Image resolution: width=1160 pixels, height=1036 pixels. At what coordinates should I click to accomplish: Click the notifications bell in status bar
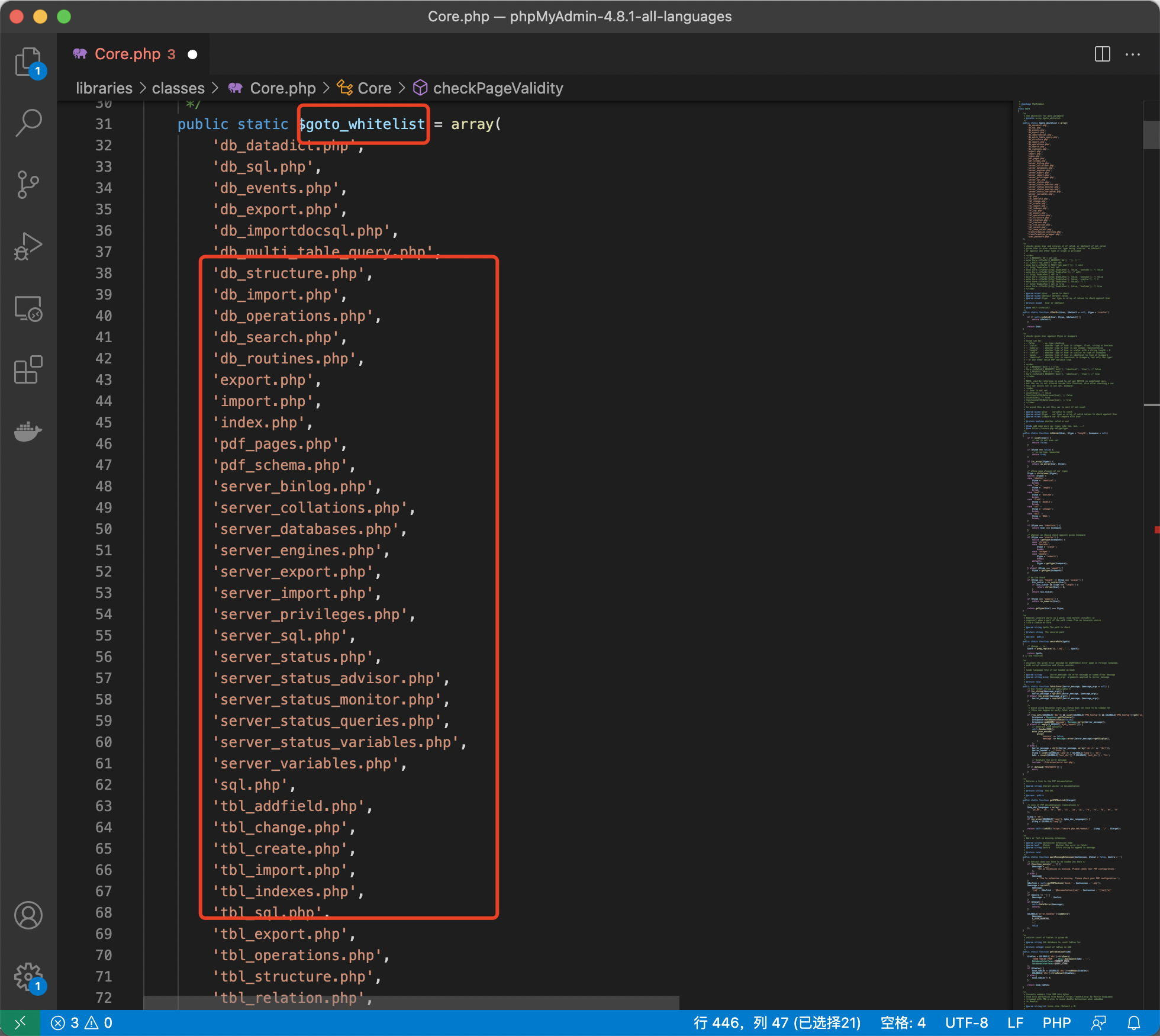pyautogui.click(x=1134, y=1023)
